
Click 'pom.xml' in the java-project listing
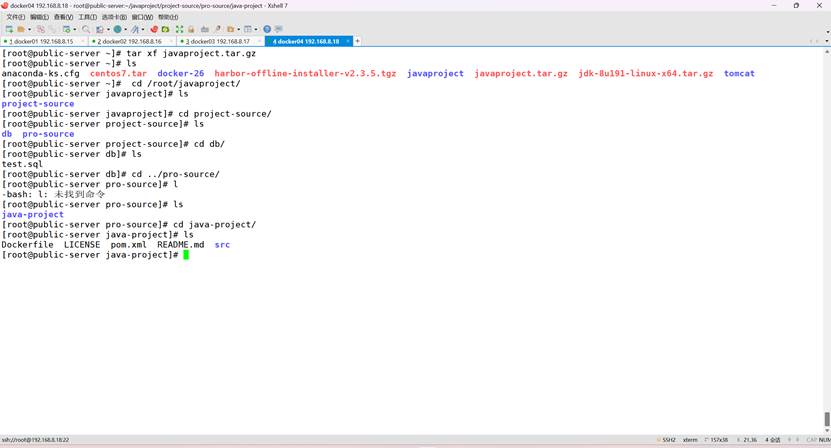[x=129, y=244]
